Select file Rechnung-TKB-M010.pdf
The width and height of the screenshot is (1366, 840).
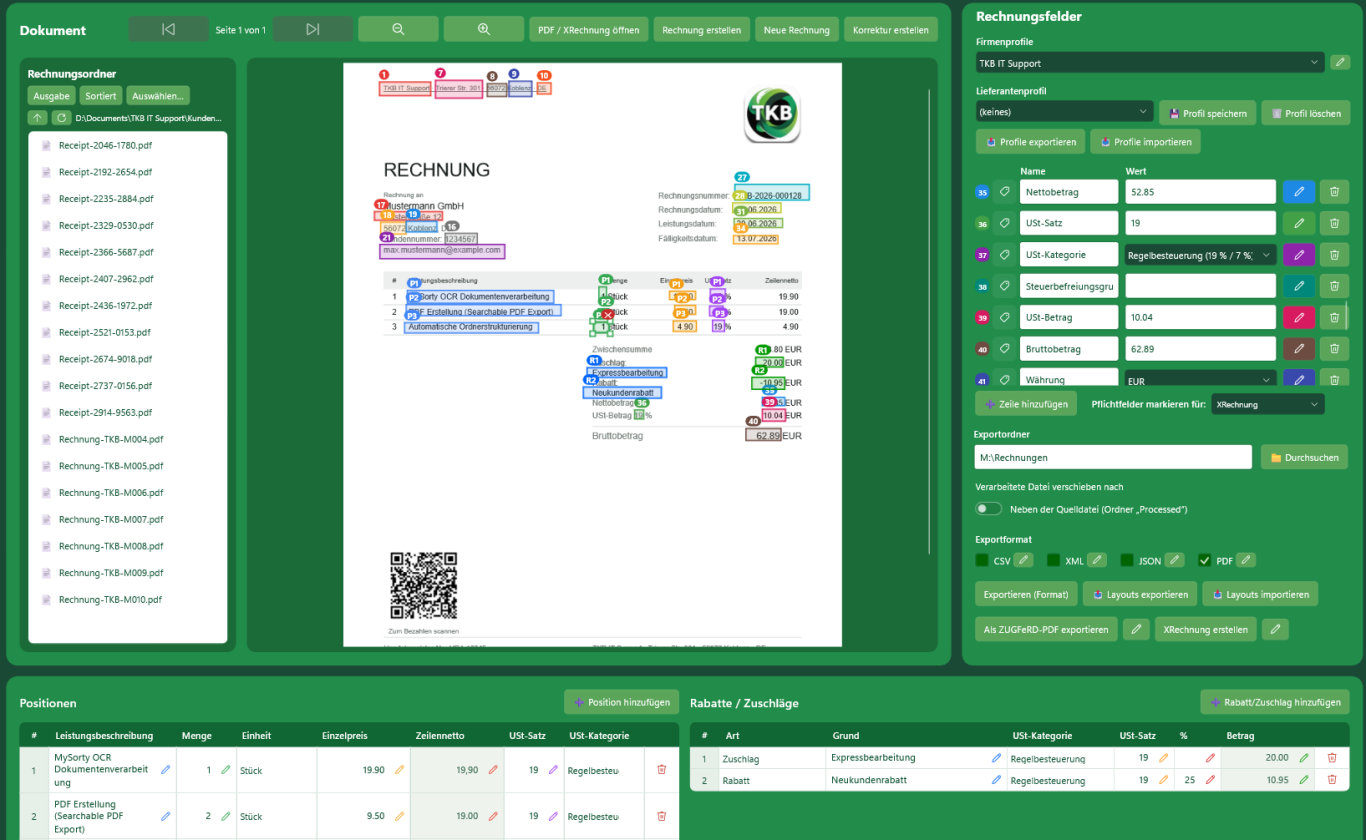tap(110, 600)
